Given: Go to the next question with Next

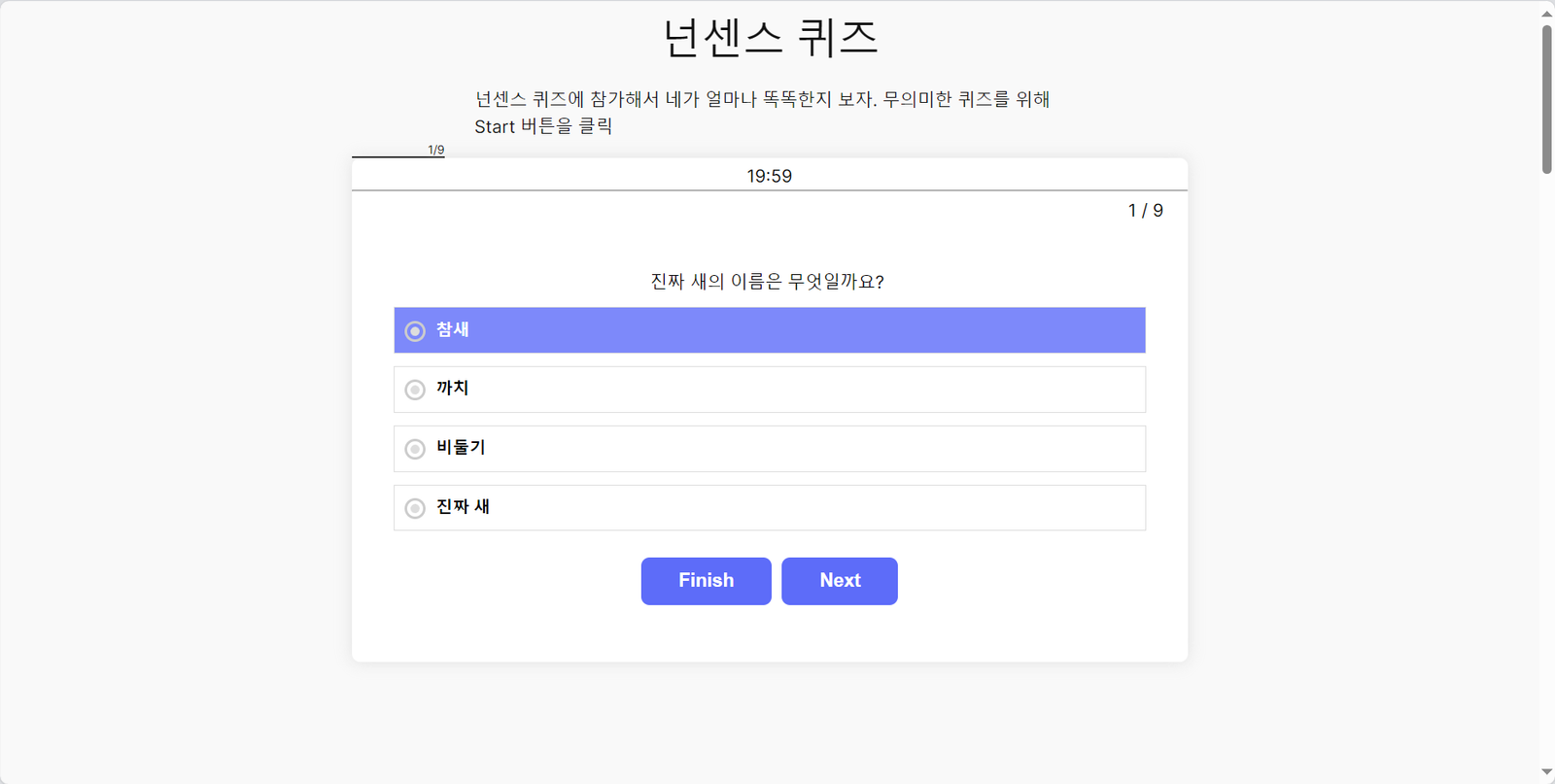Looking at the screenshot, I should click(840, 581).
